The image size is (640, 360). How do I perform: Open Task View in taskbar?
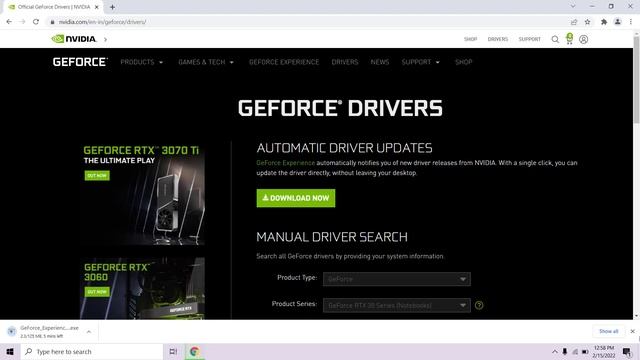pos(173,351)
